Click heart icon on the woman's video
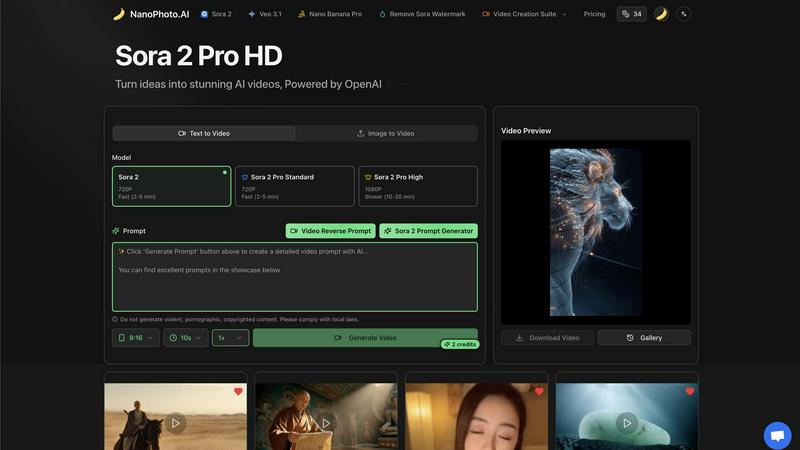 539,391
